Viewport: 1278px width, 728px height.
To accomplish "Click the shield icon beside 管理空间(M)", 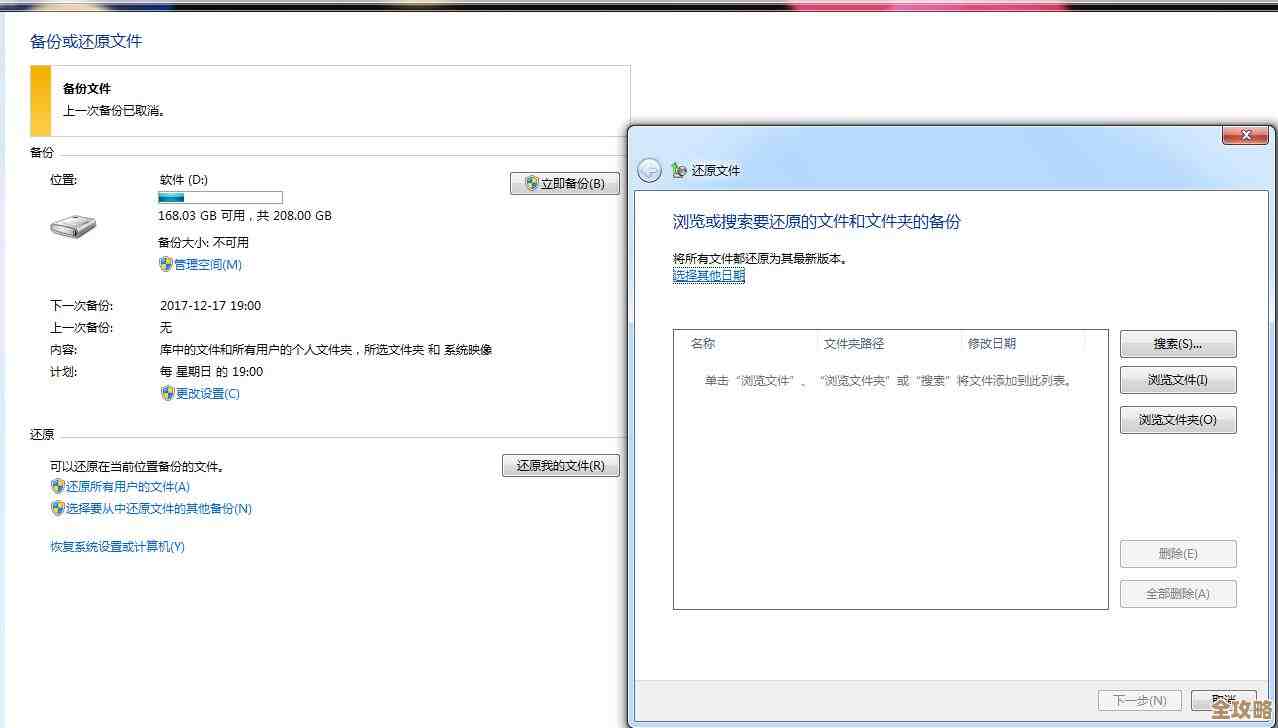I will point(166,264).
